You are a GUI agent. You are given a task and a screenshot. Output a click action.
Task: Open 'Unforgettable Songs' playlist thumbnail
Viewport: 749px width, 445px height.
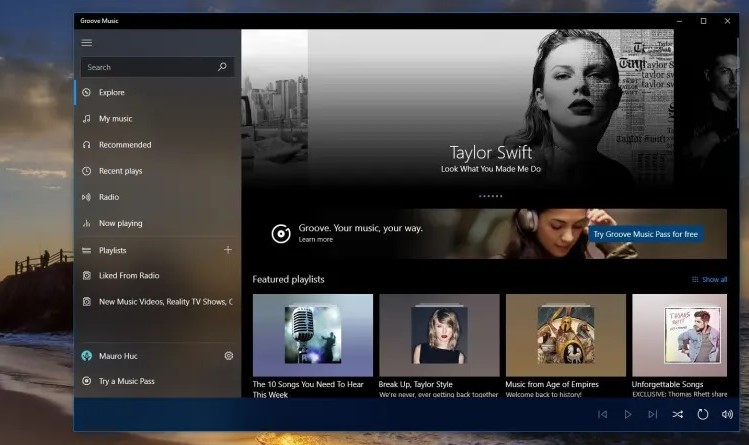679,335
